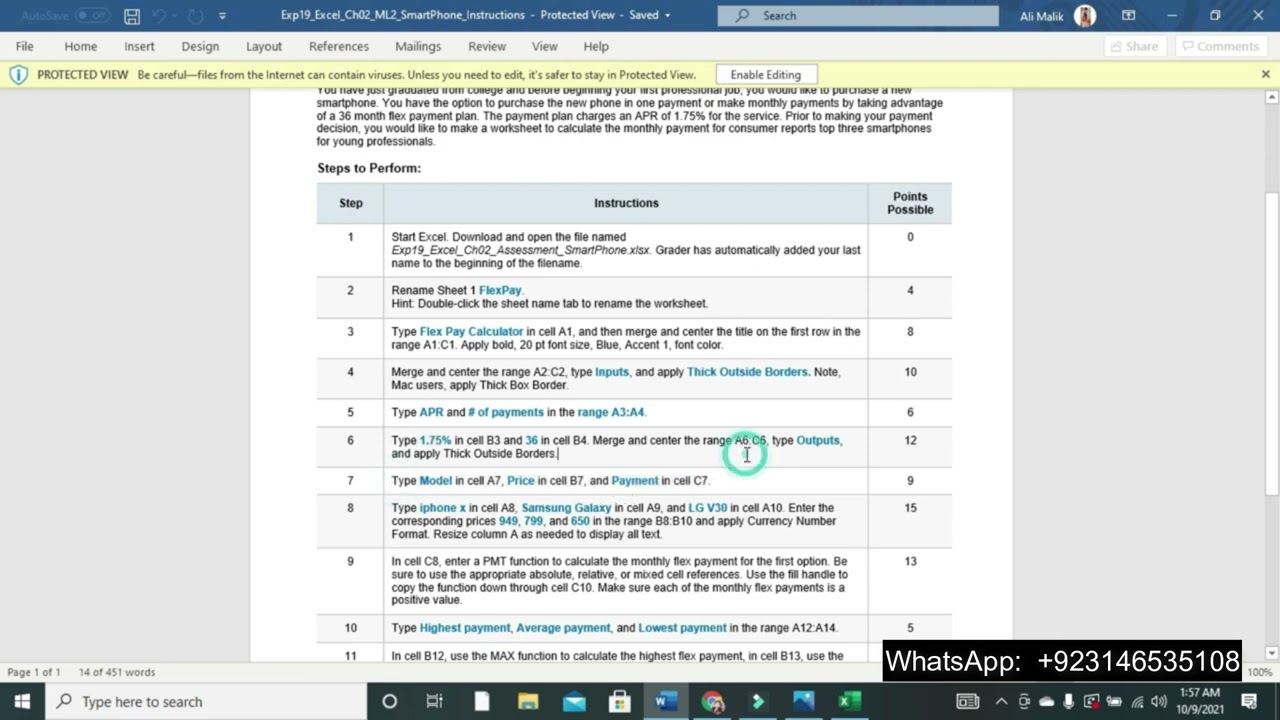Click the Redo icon in Quick Access
This screenshot has height=720, width=1280.
tap(195, 16)
